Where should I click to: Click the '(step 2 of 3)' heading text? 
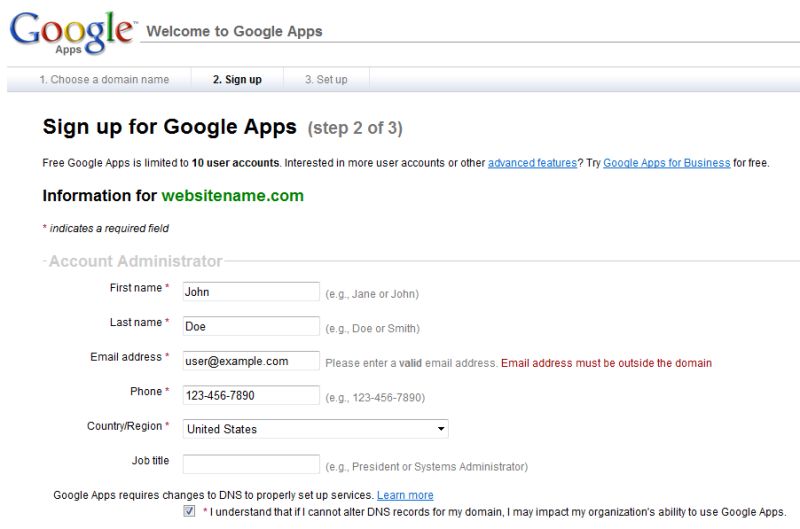click(x=355, y=128)
